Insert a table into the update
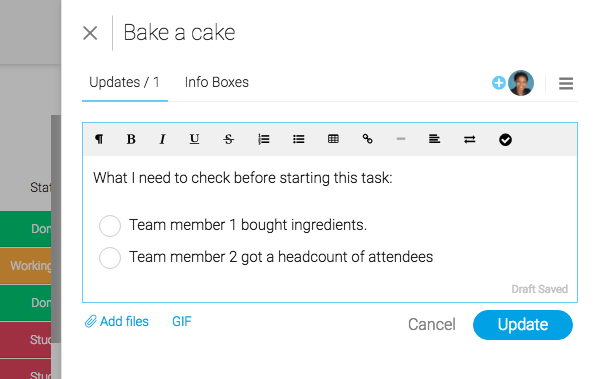Image resolution: width=598 pixels, height=379 pixels. pyautogui.click(x=333, y=139)
